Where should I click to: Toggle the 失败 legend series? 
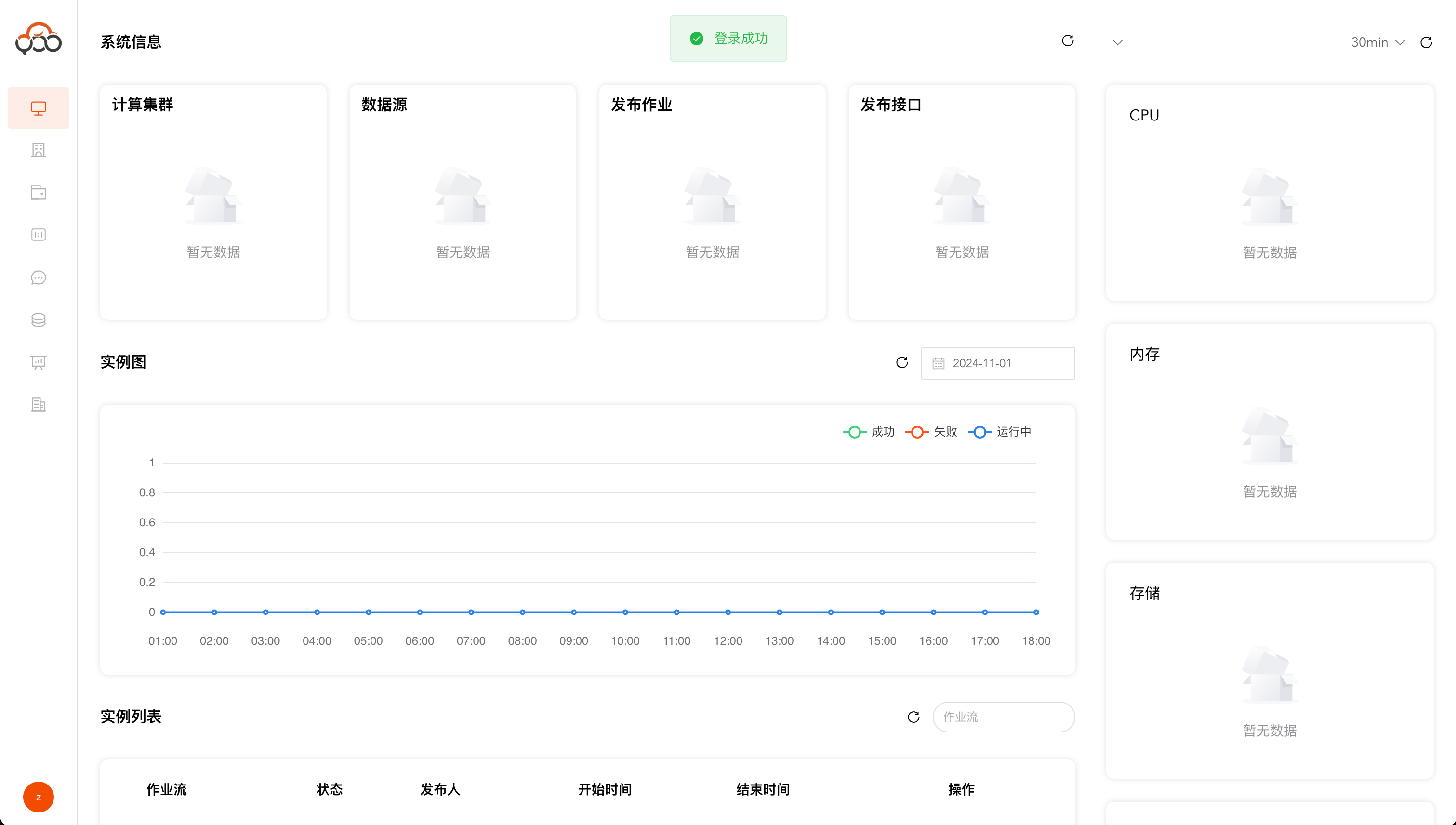tap(931, 432)
